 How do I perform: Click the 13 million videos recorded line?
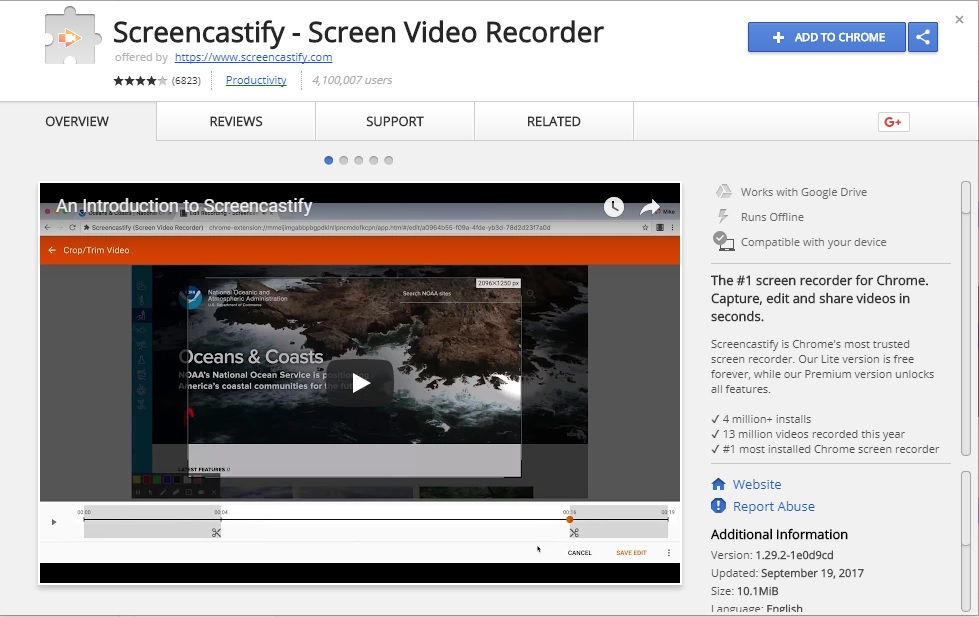tap(808, 434)
